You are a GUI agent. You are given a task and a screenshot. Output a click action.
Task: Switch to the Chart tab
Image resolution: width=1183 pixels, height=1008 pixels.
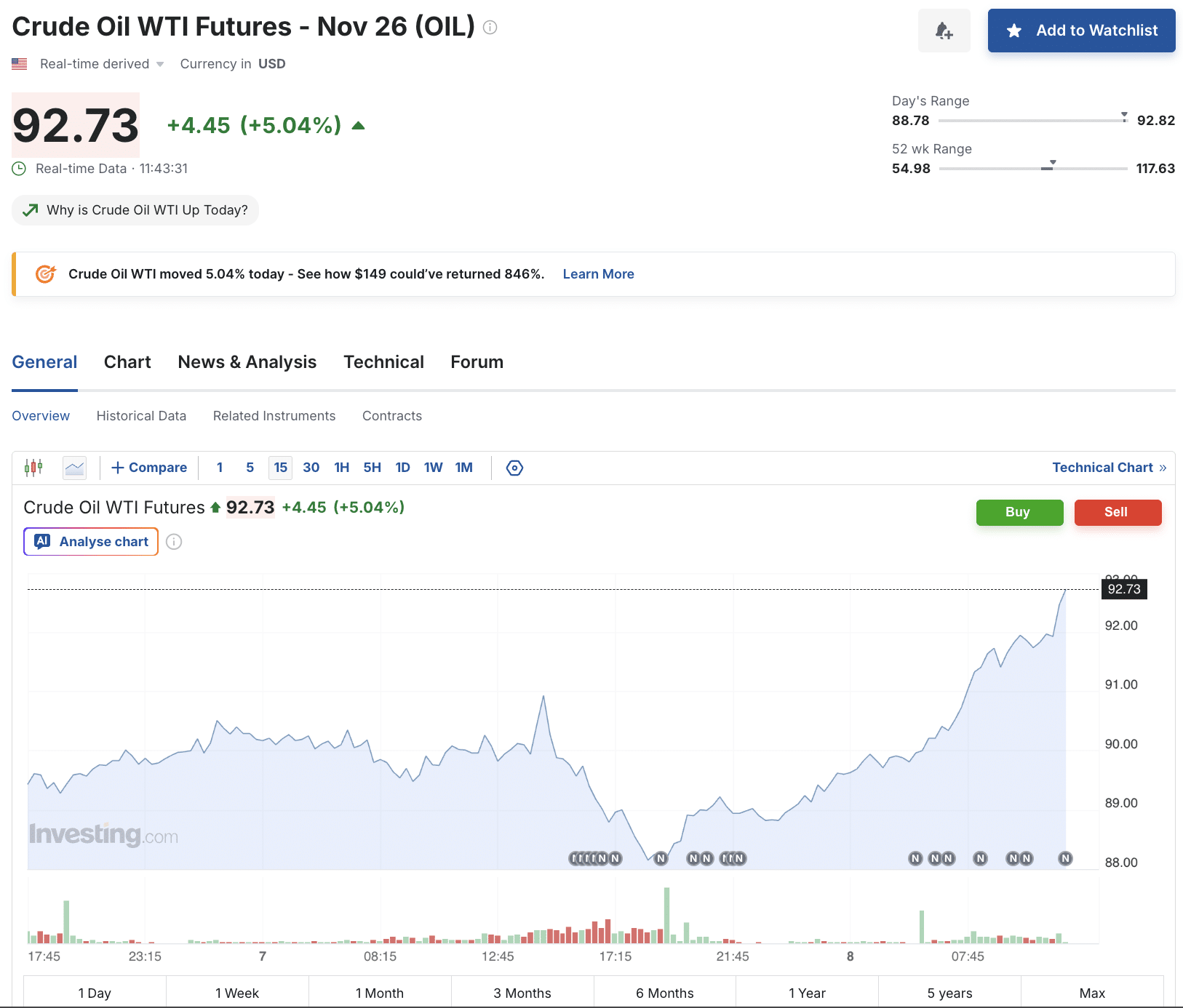tap(127, 362)
